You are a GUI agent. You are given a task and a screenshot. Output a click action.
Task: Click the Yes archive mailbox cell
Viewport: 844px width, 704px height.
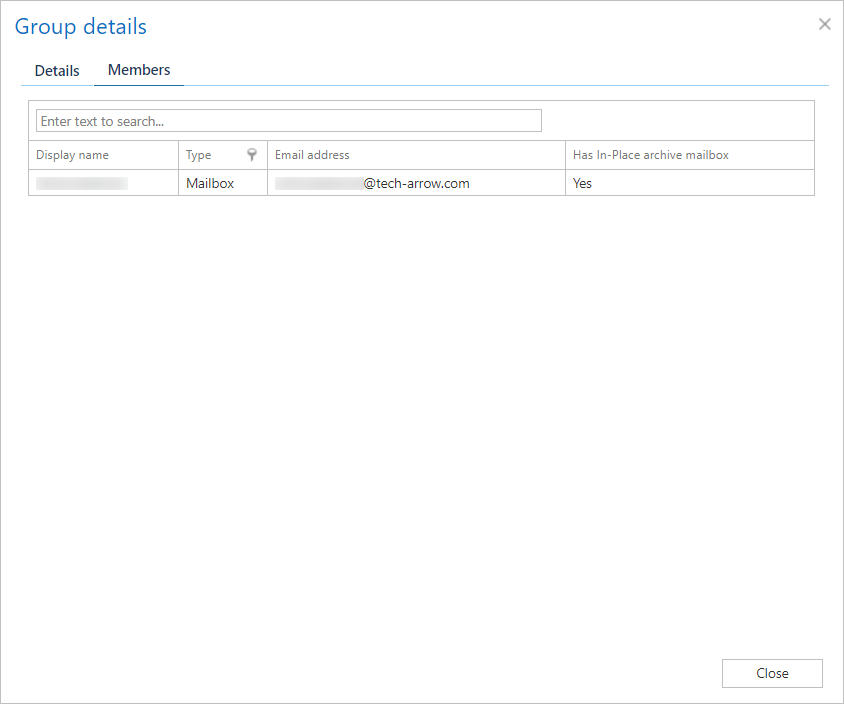(x=582, y=183)
